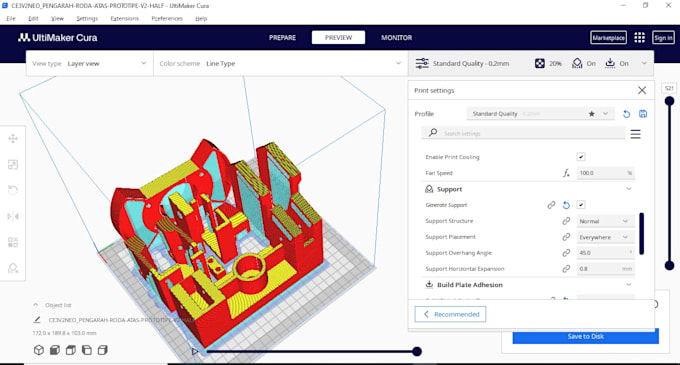Open the Preferences menu
Viewport: 680px width, 365px height.
coord(167,19)
